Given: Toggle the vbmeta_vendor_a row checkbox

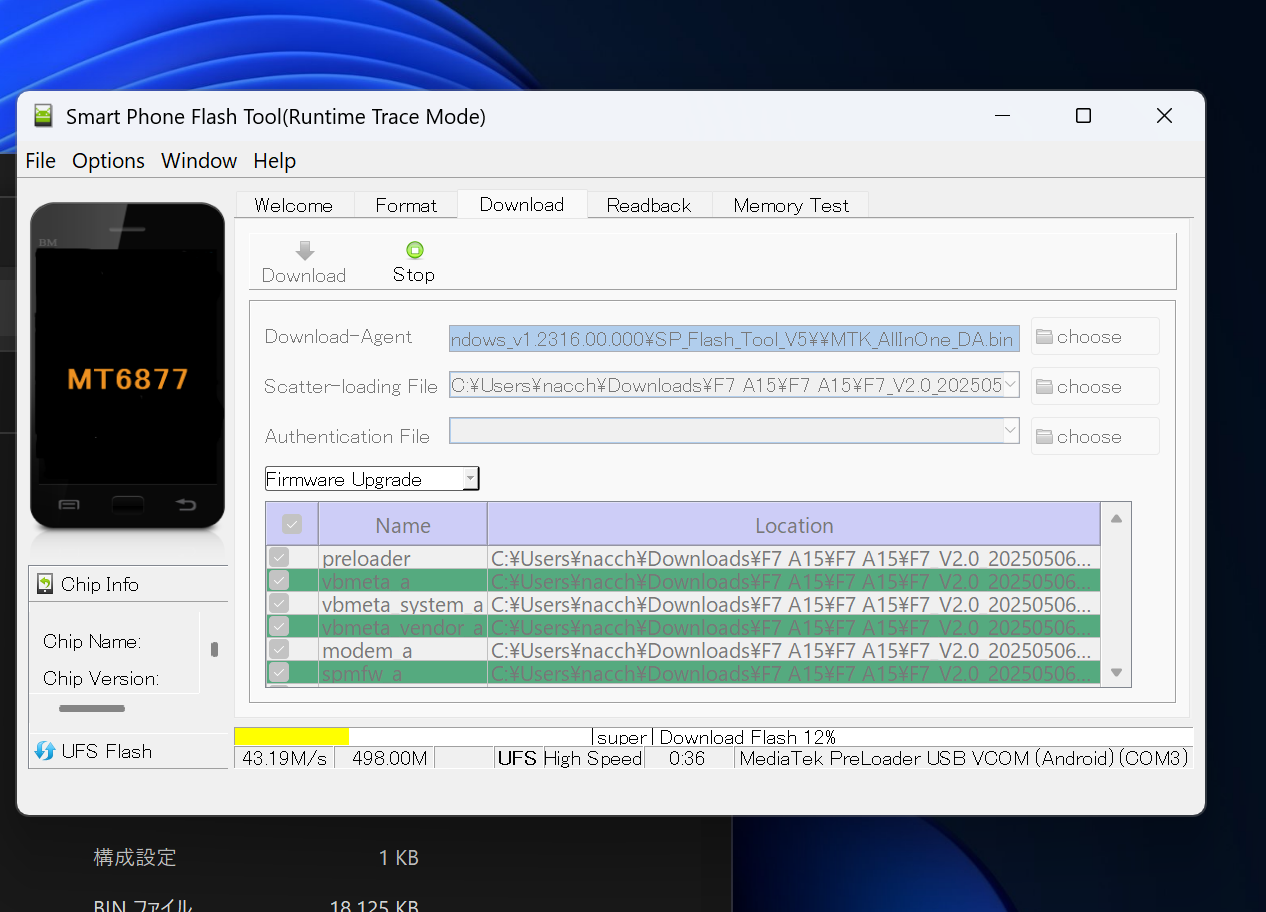Looking at the screenshot, I should (x=279, y=627).
